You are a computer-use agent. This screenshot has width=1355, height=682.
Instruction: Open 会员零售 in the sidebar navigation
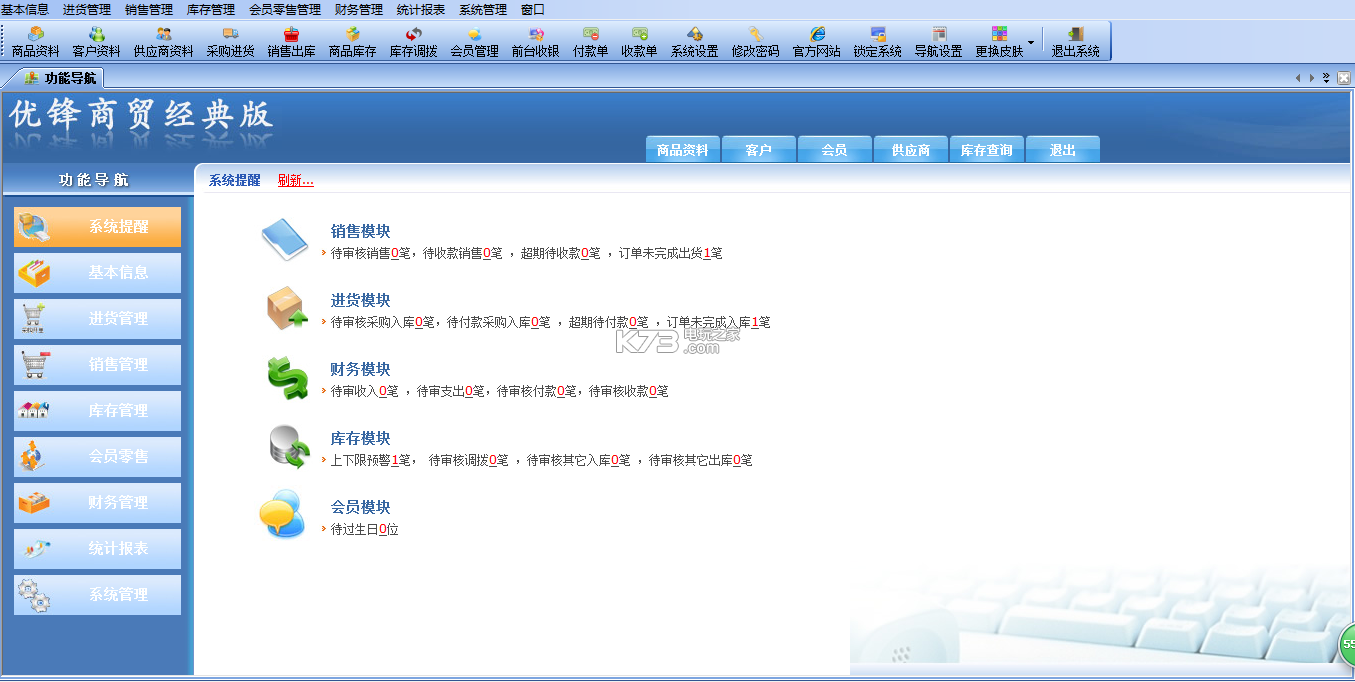click(x=98, y=457)
